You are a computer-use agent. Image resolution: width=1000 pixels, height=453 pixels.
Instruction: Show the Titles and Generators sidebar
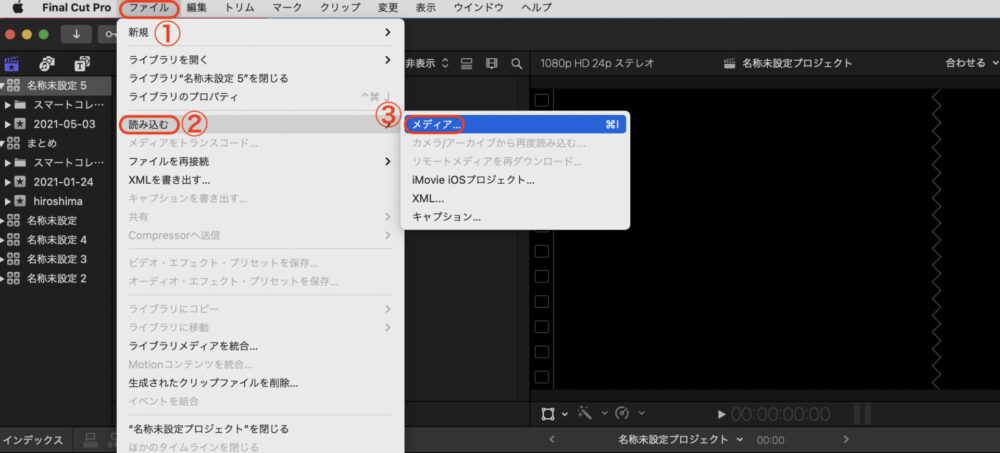(x=81, y=63)
